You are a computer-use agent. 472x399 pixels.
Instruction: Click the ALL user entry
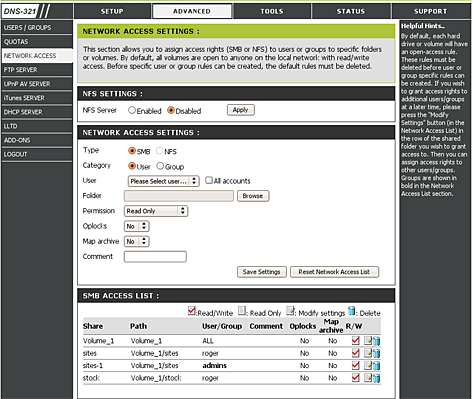click(208, 341)
